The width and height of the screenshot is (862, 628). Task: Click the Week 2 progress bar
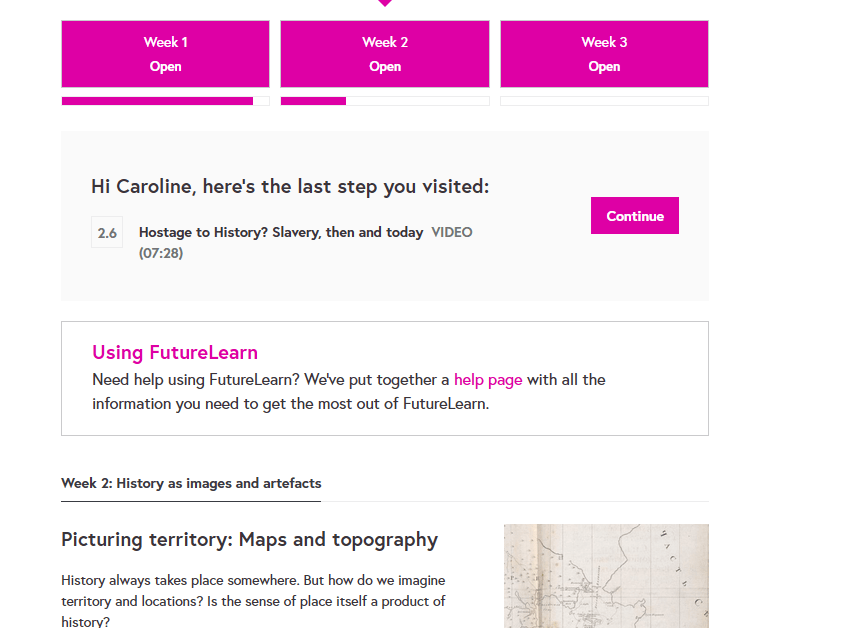[385, 101]
